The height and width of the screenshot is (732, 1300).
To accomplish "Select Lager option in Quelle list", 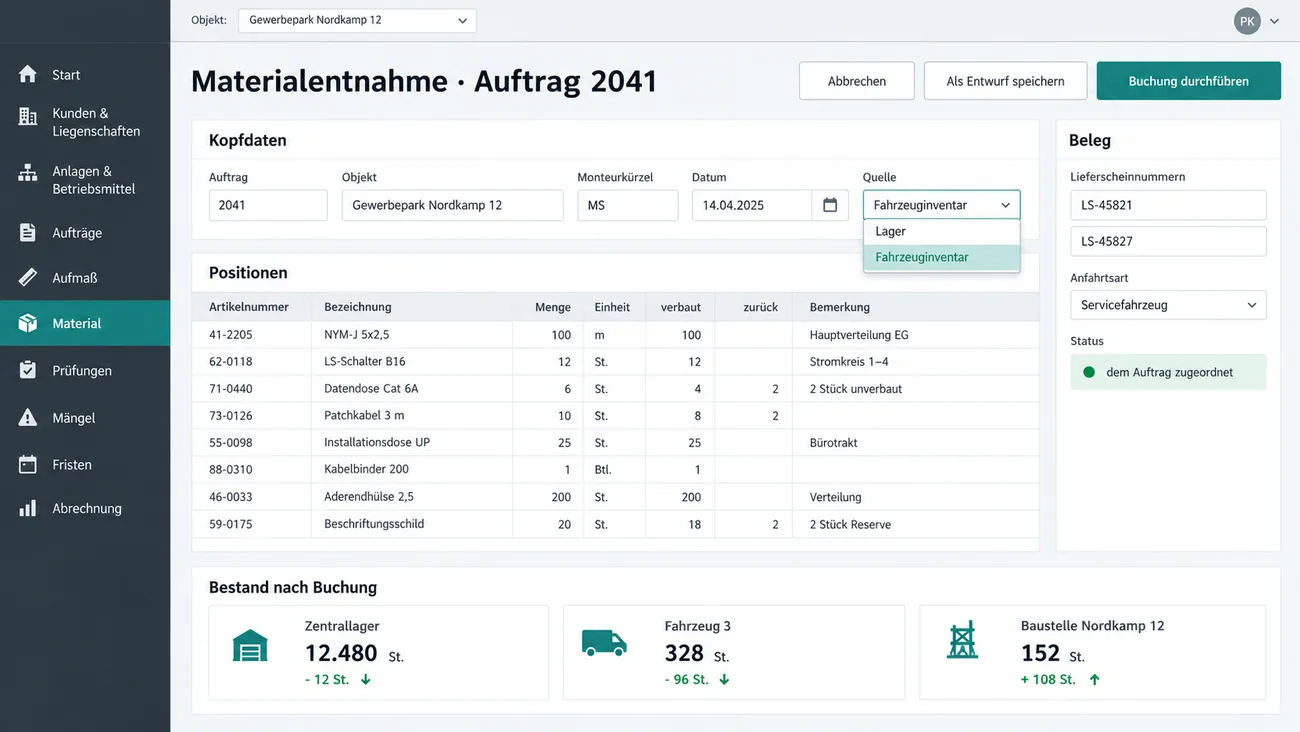I will pyautogui.click(x=941, y=231).
